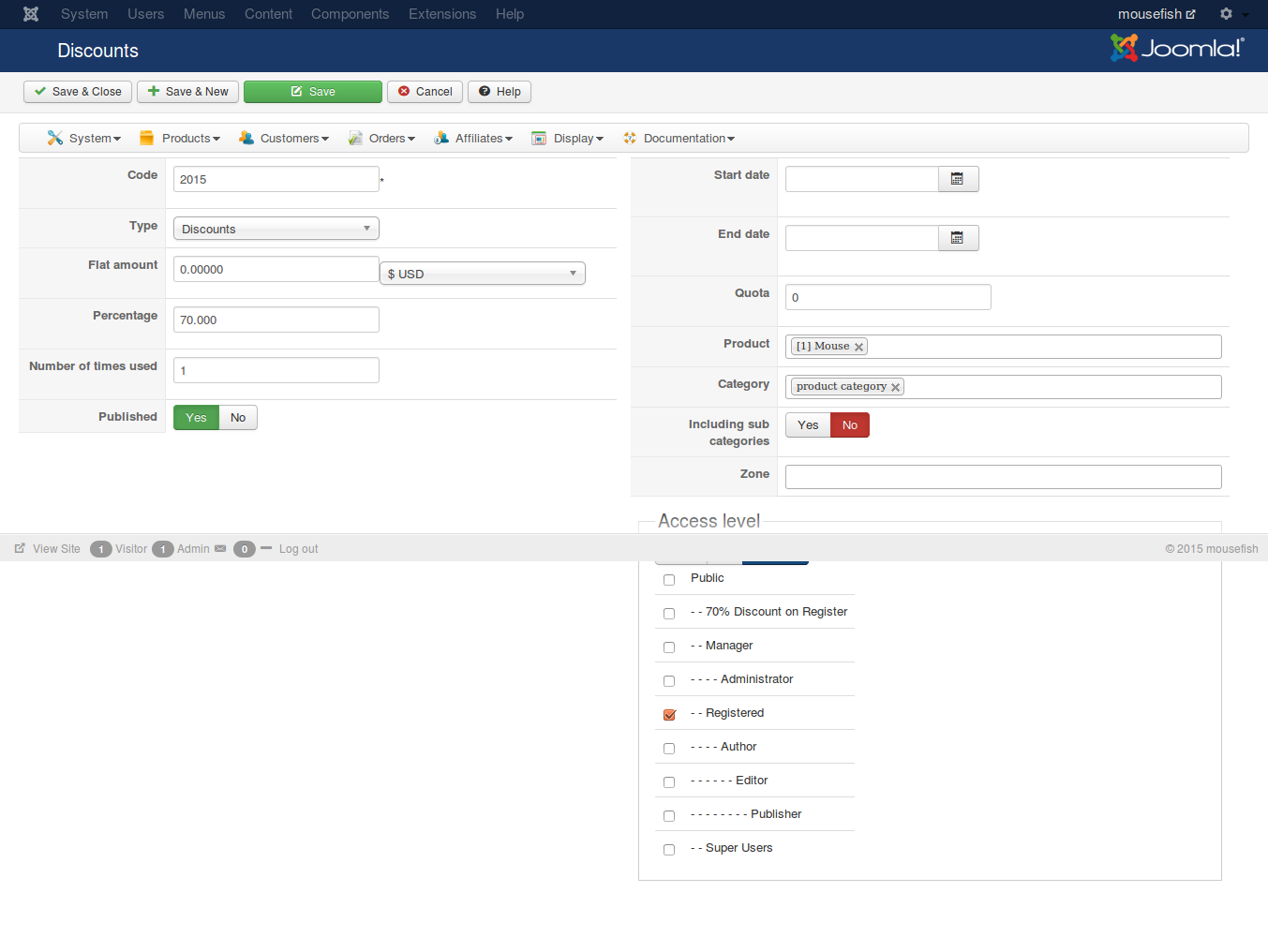The height and width of the screenshot is (952, 1268).
Task: Open the USD currency dropdown
Action: 483,274
